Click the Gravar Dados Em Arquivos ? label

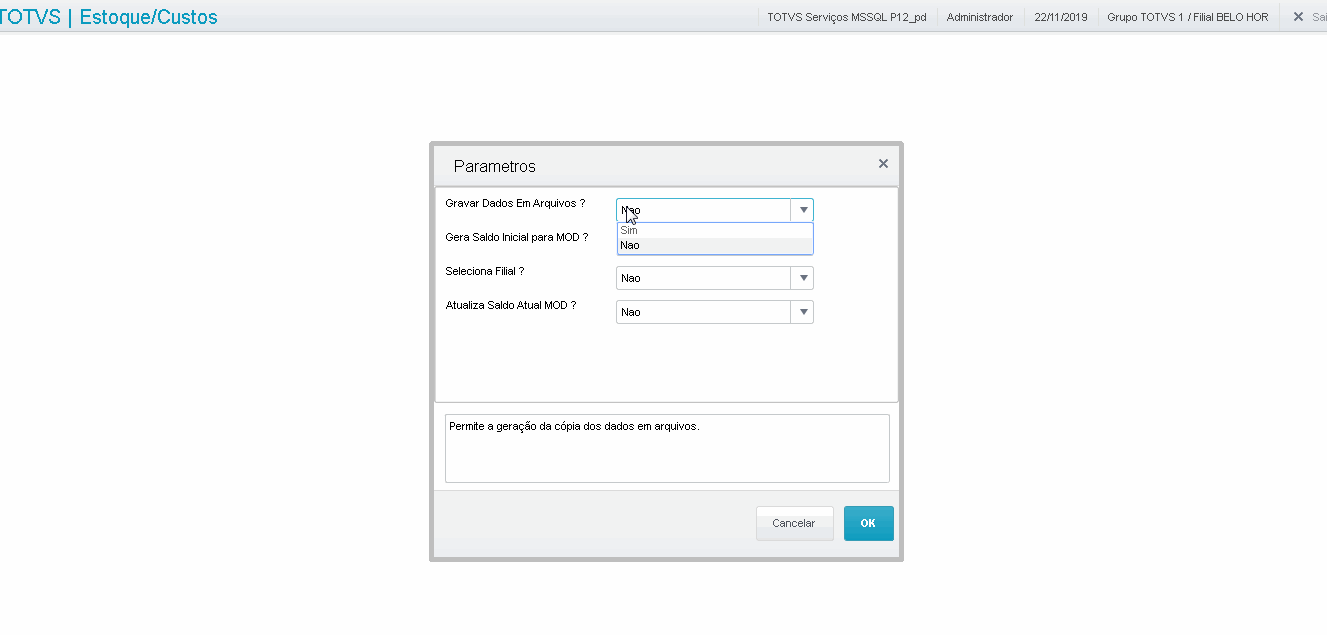[x=515, y=203]
